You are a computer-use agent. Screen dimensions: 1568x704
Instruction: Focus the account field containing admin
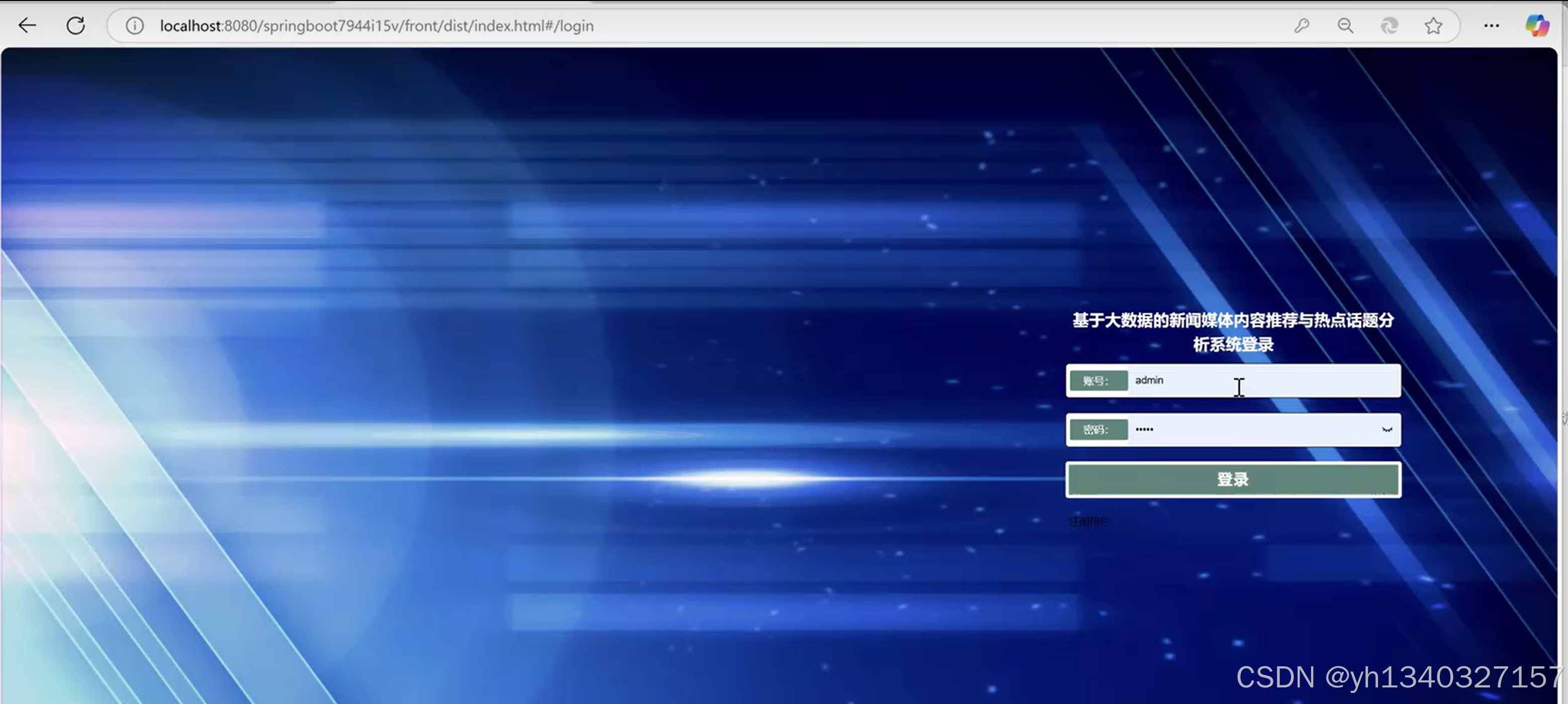[x=1260, y=380]
